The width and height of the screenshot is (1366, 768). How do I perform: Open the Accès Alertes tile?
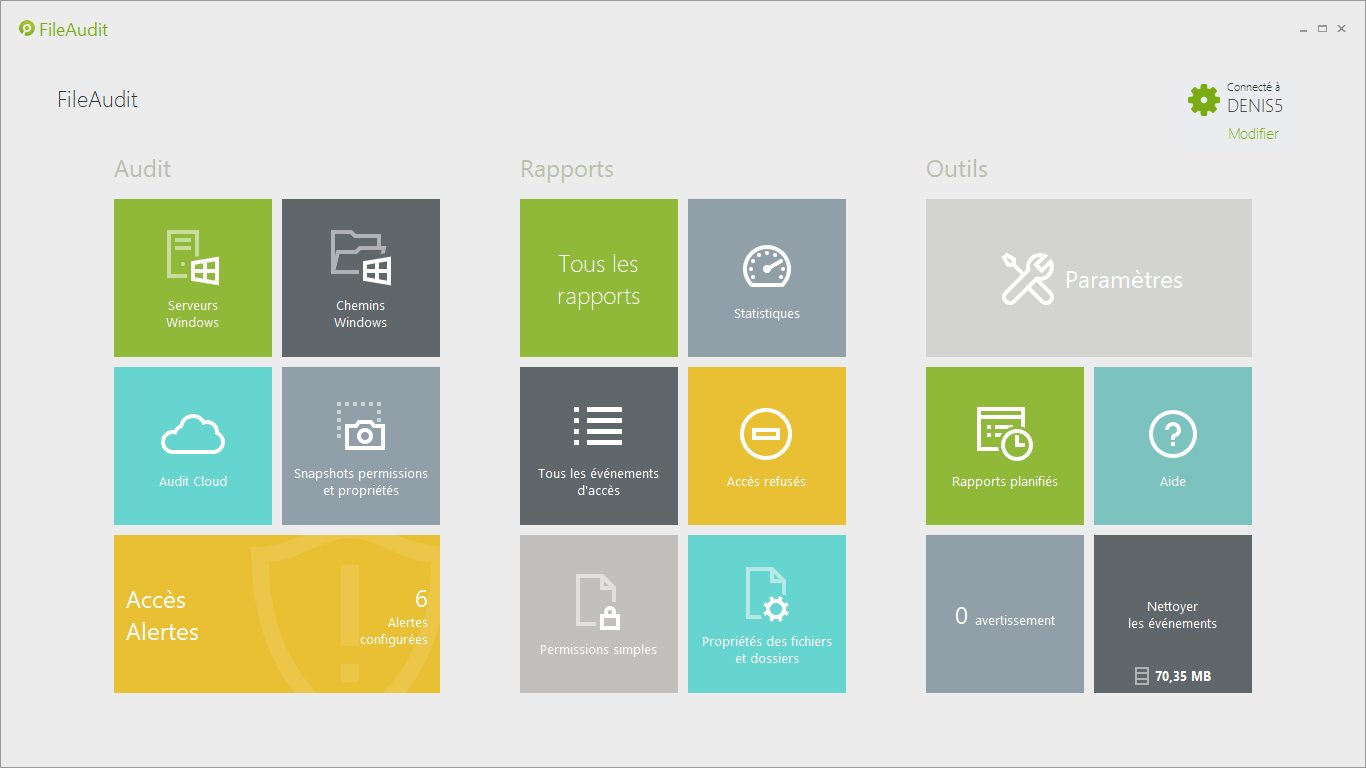pos(277,614)
